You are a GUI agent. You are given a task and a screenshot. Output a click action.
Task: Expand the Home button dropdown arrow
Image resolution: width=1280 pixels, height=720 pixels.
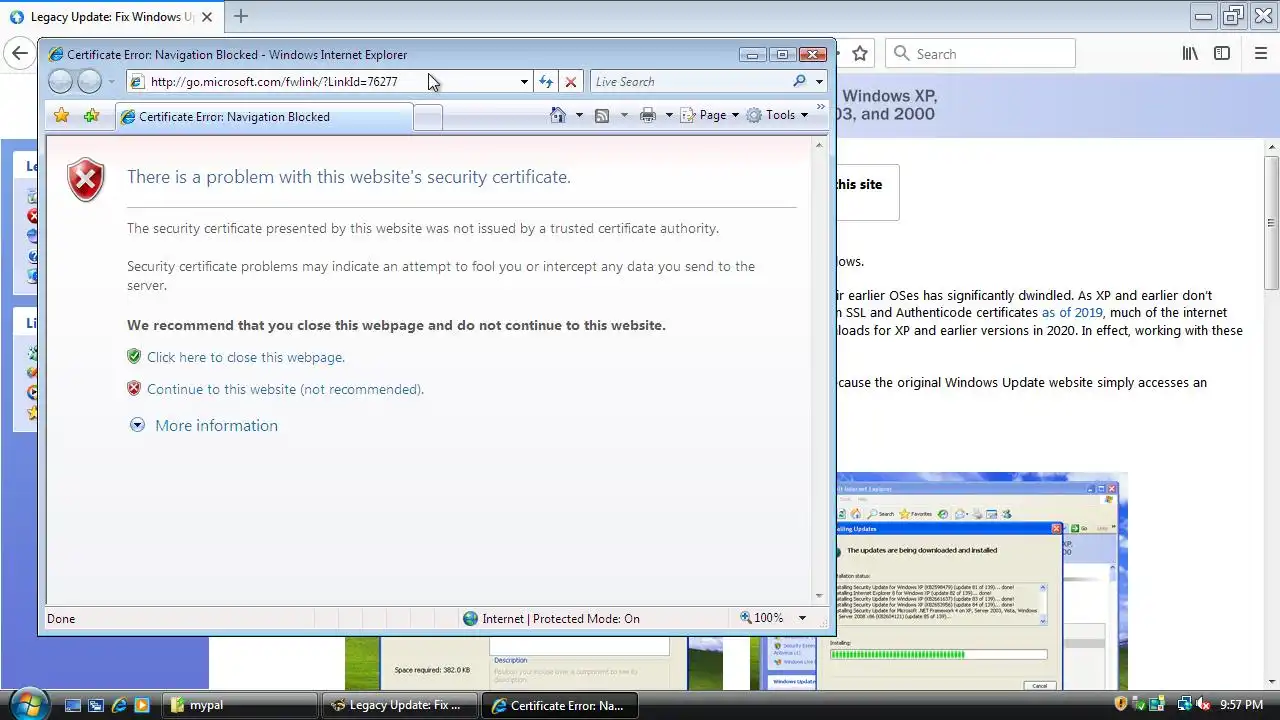[x=579, y=116]
